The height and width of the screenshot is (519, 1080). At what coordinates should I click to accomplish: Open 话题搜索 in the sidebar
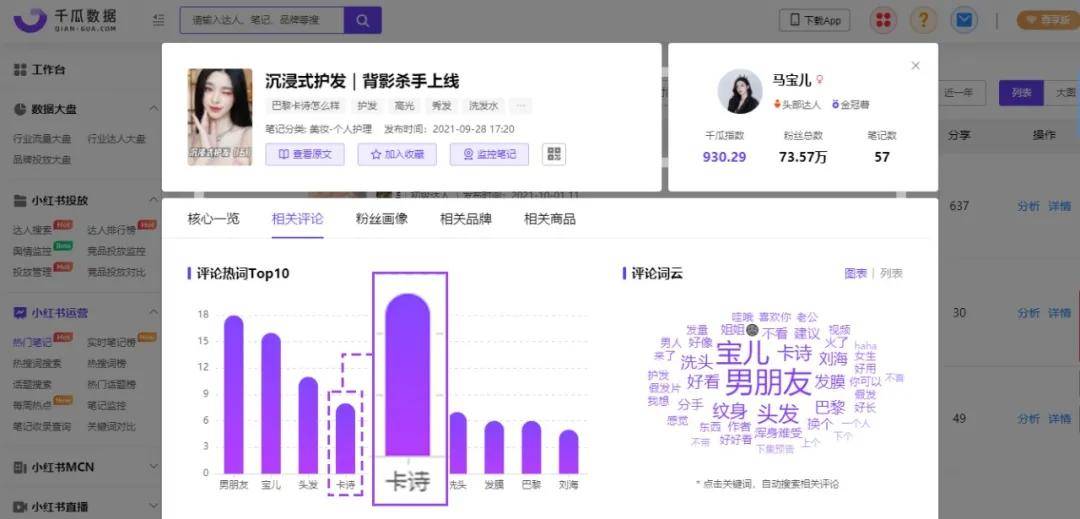coord(32,384)
